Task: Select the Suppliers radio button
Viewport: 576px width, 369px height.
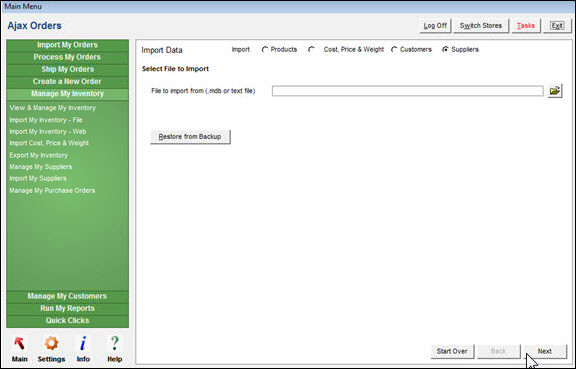Action: [x=445, y=50]
